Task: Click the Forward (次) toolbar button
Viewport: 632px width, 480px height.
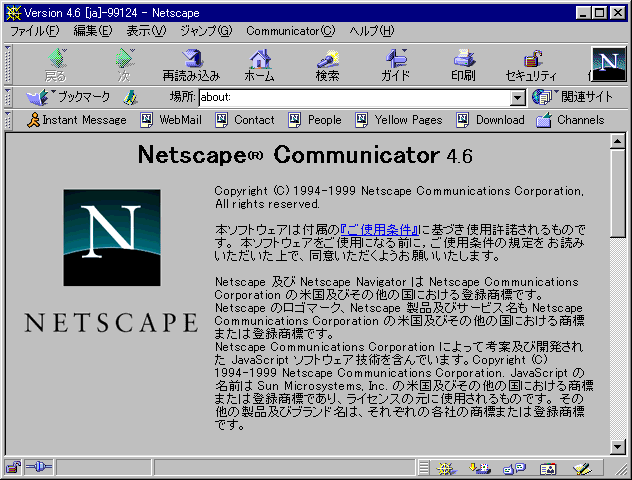Action: 124,65
